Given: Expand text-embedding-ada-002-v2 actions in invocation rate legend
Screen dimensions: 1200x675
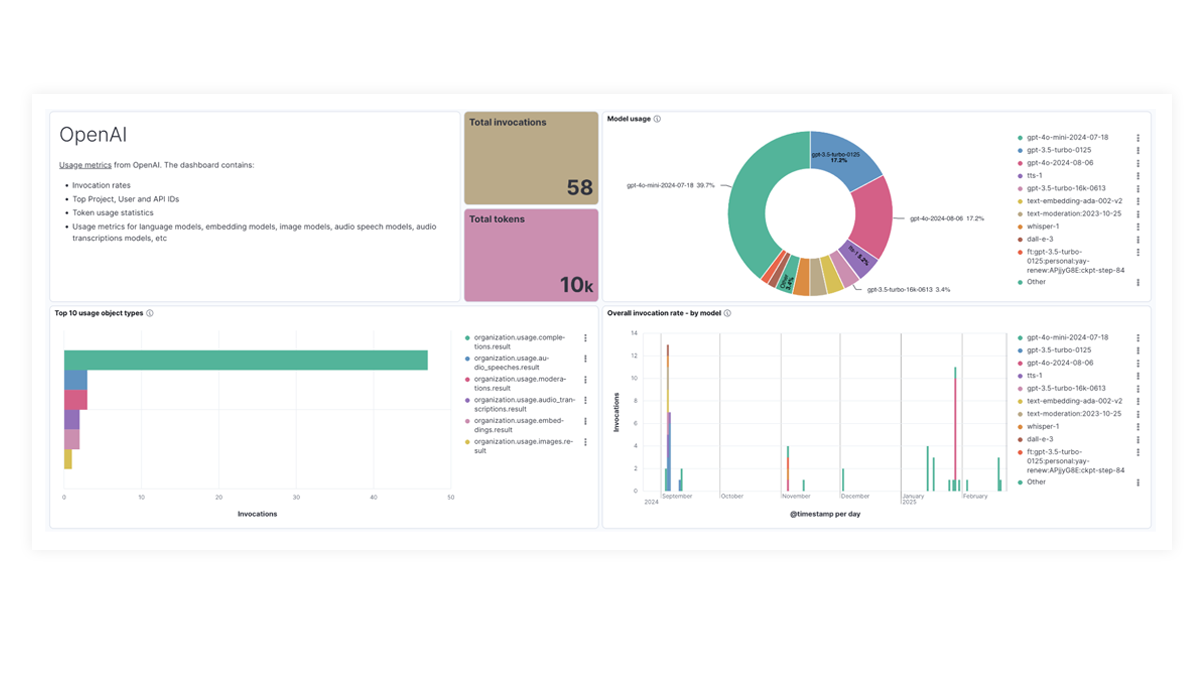Looking at the screenshot, I should (1138, 401).
